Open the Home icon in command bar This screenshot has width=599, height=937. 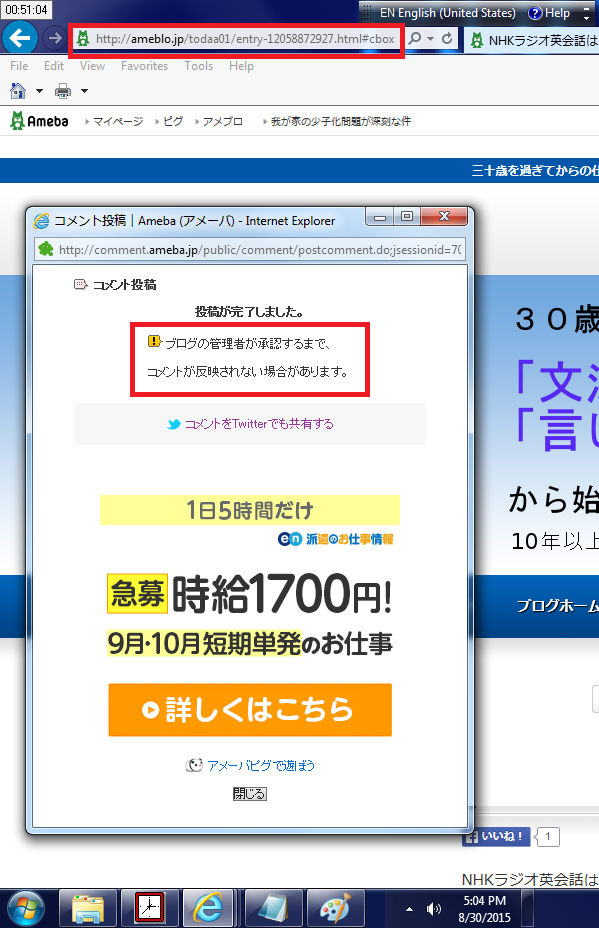pyautogui.click(x=19, y=91)
